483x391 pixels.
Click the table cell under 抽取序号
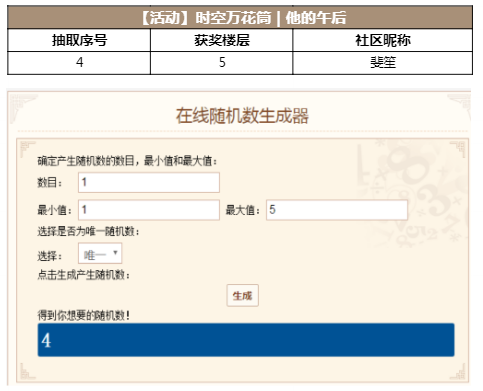(79, 63)
